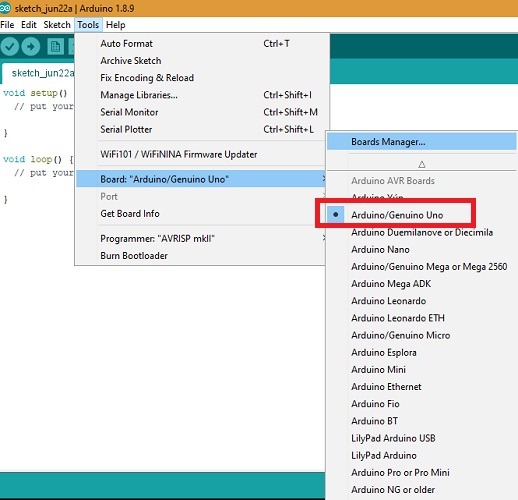Expand the Board submenu entry
The image size is (518, 500).
tap(201, 179)
